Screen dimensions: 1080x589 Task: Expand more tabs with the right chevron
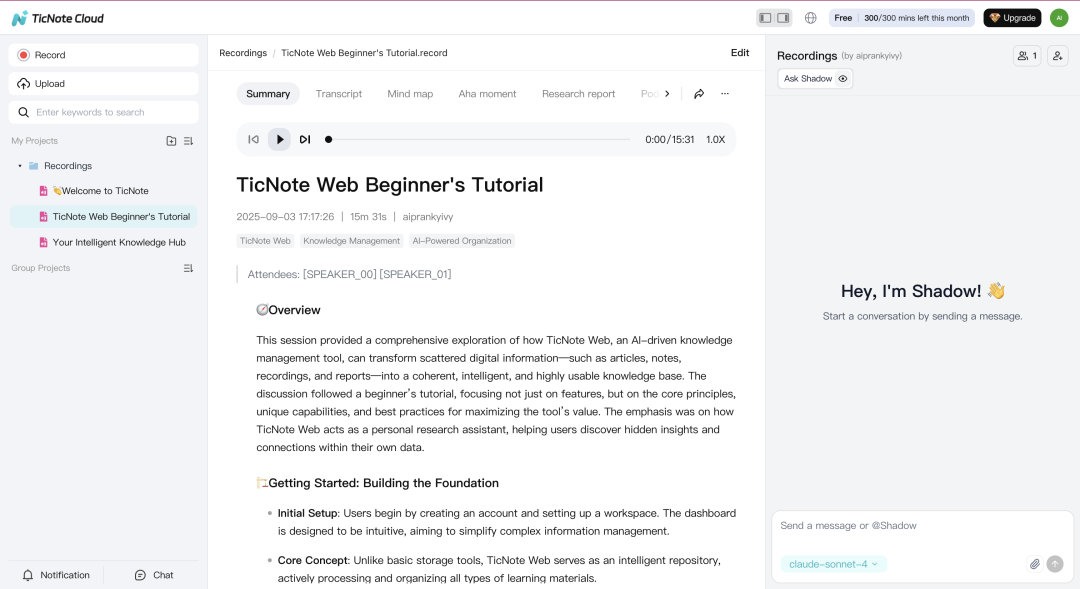667,94
